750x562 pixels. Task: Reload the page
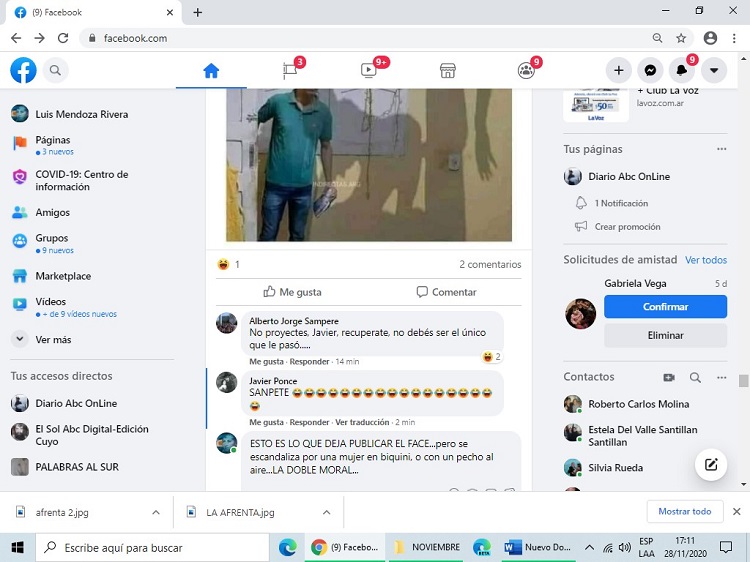pyautogui.click(x=63, y=38)
